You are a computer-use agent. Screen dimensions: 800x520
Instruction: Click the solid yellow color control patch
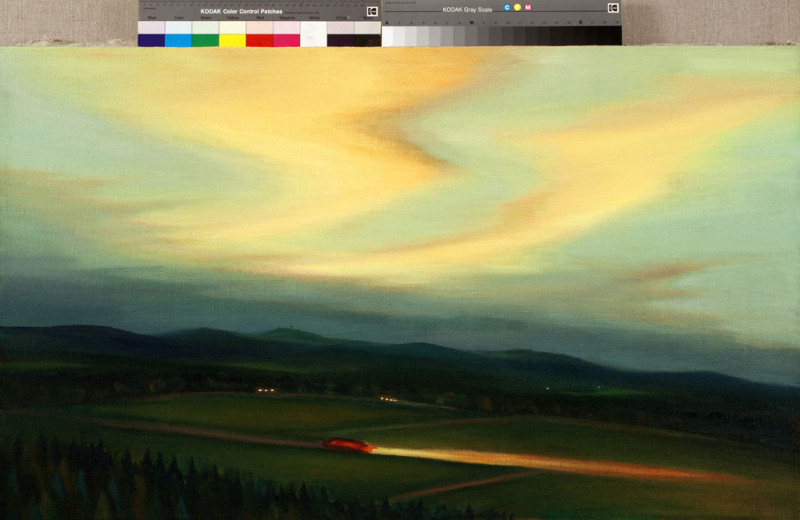pos(232,40)
